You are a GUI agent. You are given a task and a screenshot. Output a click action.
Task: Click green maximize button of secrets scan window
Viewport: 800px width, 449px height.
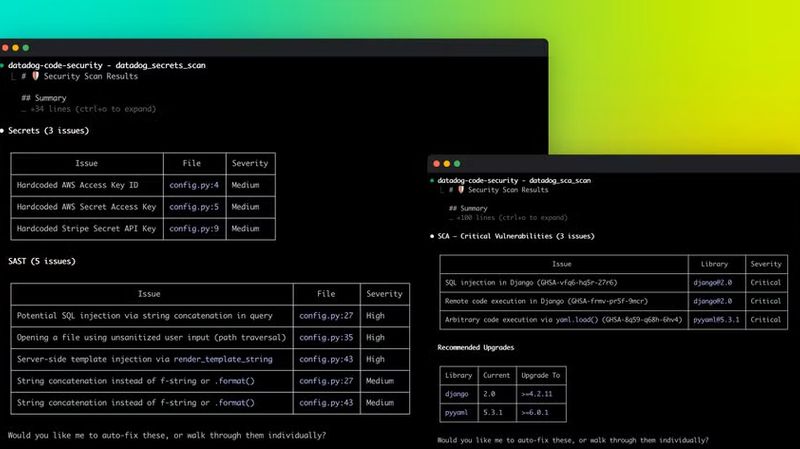point(26,48)
